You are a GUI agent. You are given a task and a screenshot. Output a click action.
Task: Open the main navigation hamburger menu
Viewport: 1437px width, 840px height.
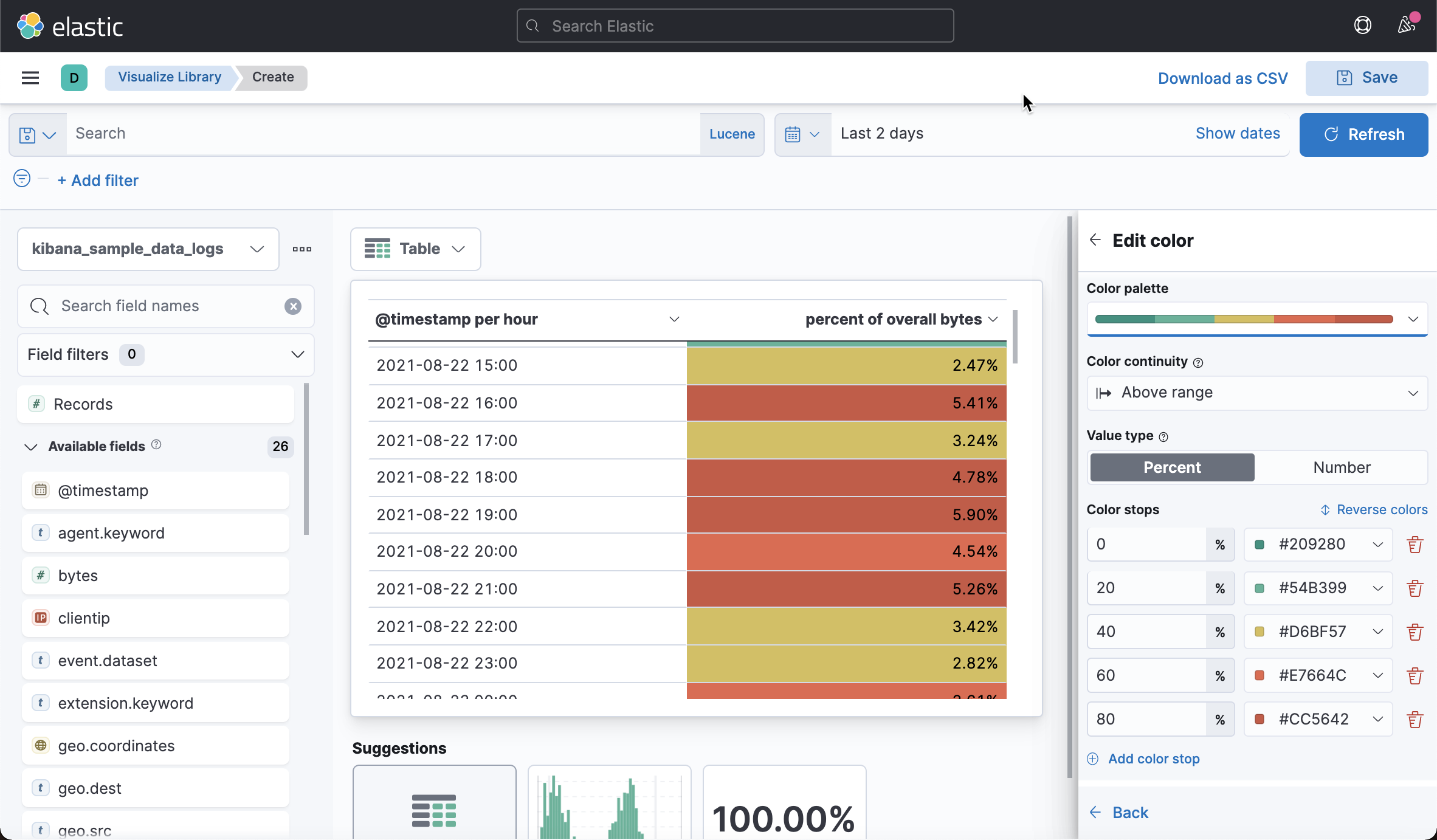(30, 78)
